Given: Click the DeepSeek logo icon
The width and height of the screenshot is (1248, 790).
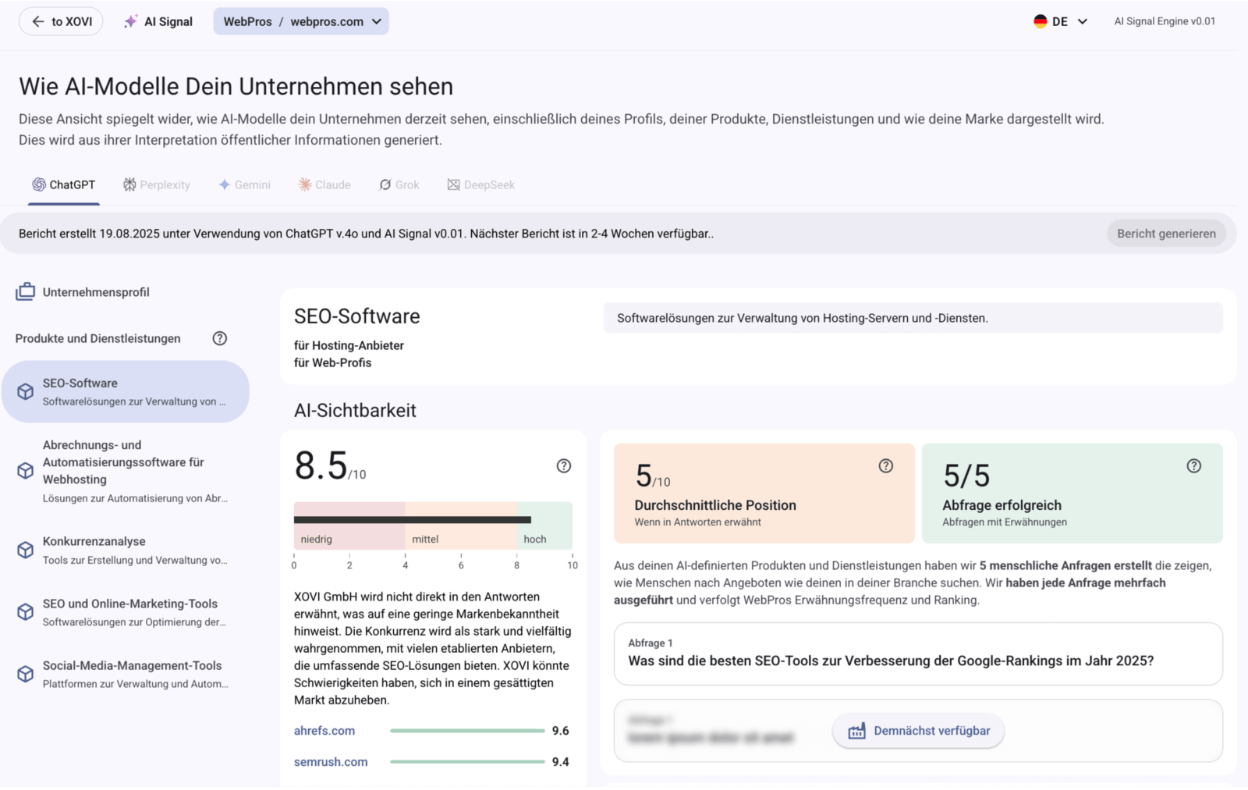Looking at the screenshot, I should tap(454, 185).
